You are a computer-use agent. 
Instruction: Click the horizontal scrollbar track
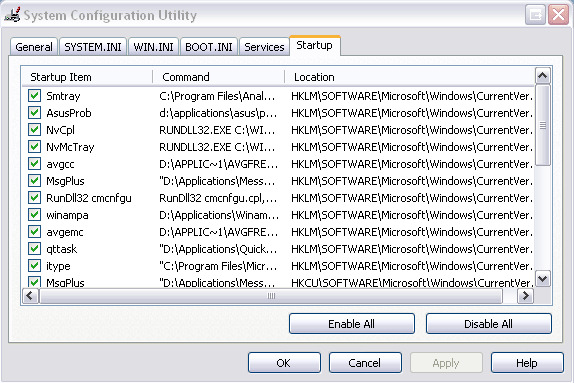point(271,295)
